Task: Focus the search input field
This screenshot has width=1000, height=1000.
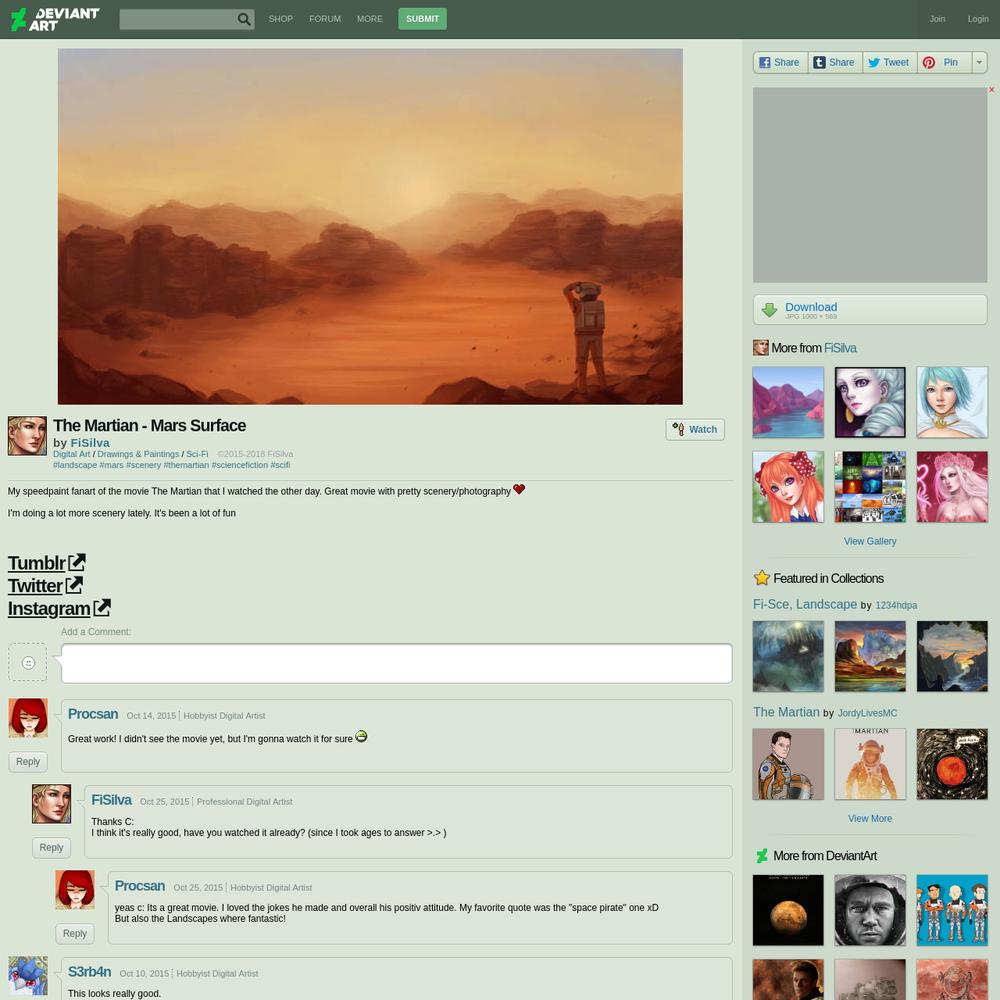Action: [178, 19]
